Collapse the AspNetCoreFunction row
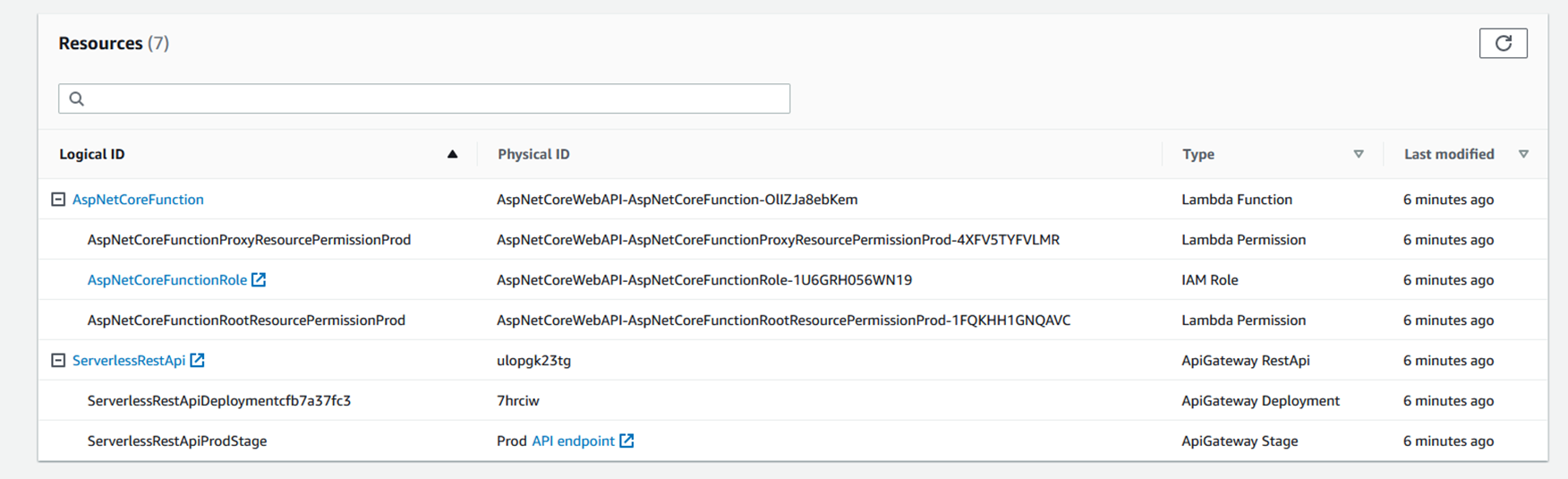 click(58, 199)
